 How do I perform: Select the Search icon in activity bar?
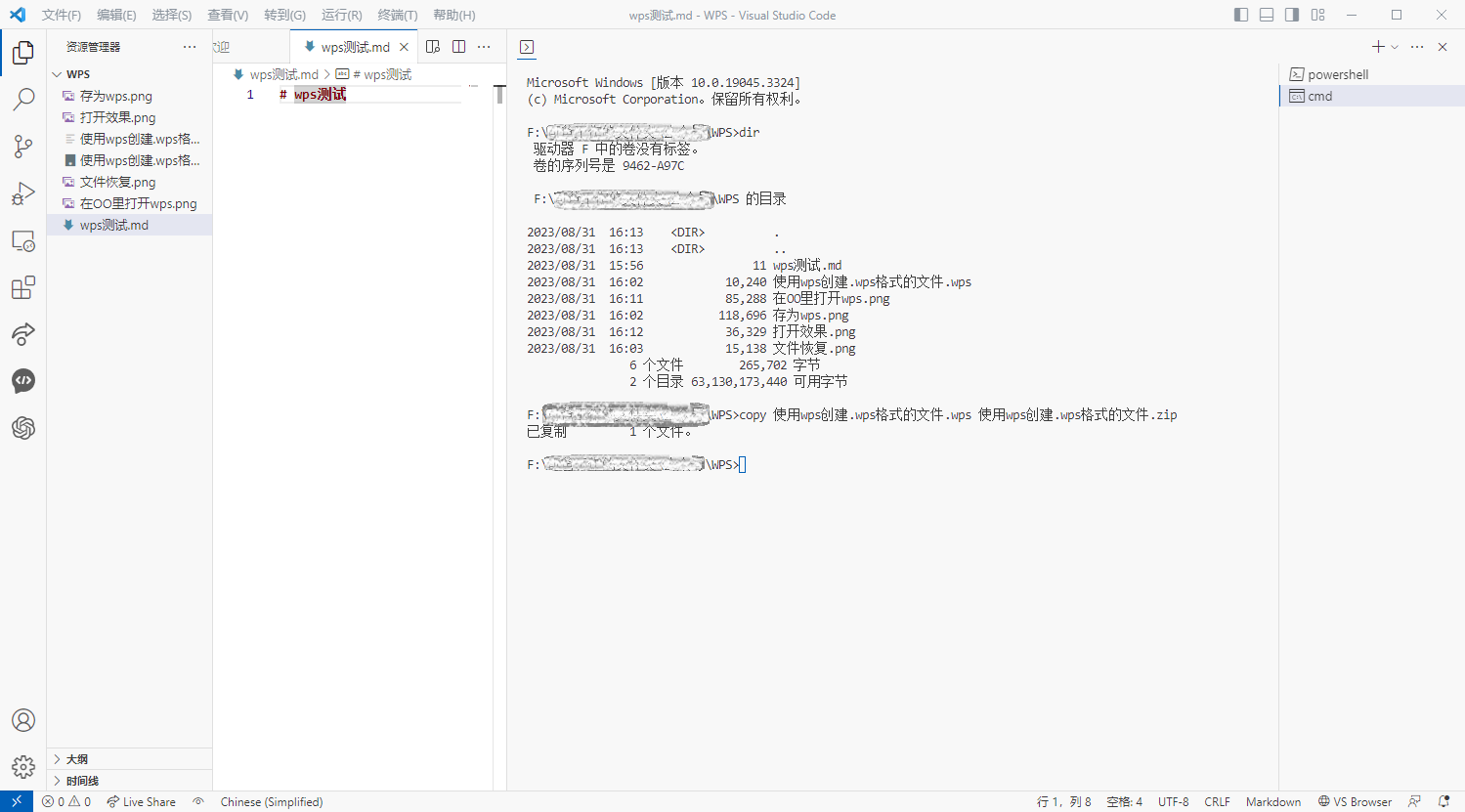pyautogui.click(x=22, y=100)
